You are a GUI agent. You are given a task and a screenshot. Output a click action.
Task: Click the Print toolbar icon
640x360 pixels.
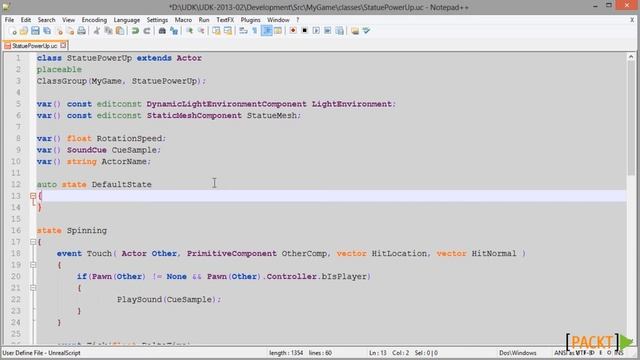click(82, 31)
